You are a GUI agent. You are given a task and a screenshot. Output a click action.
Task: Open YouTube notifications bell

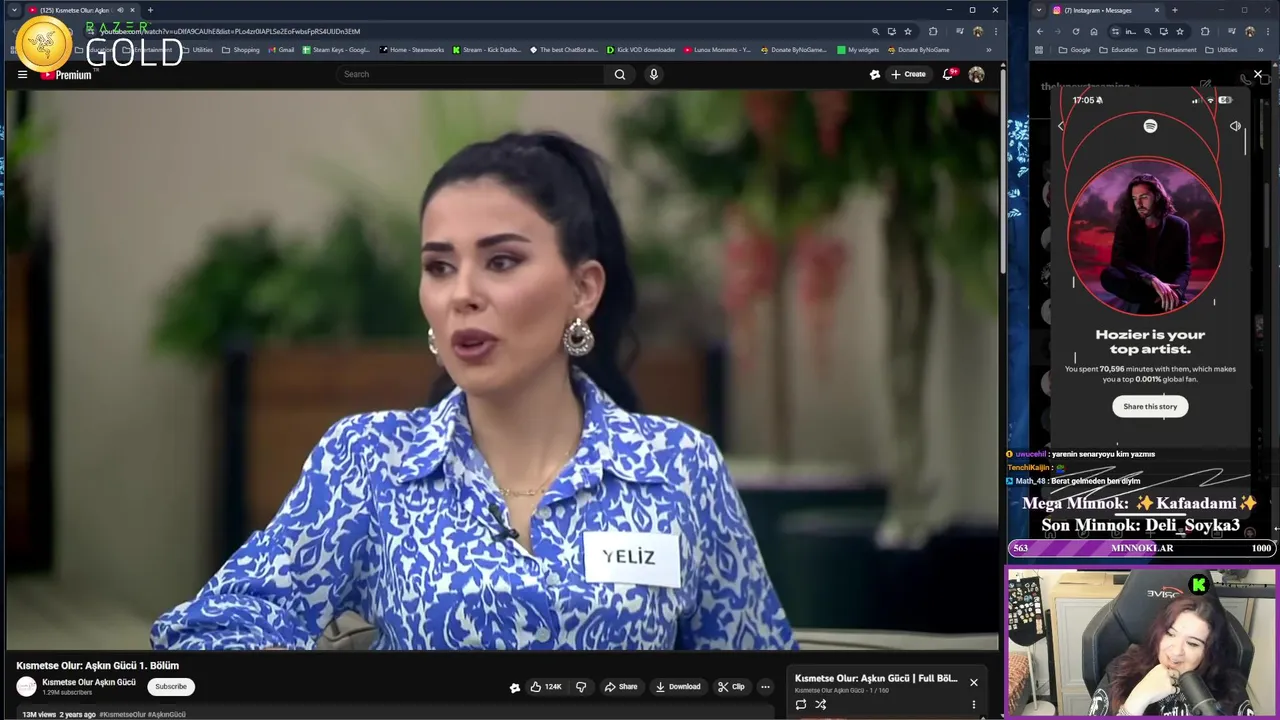point(948,74)
